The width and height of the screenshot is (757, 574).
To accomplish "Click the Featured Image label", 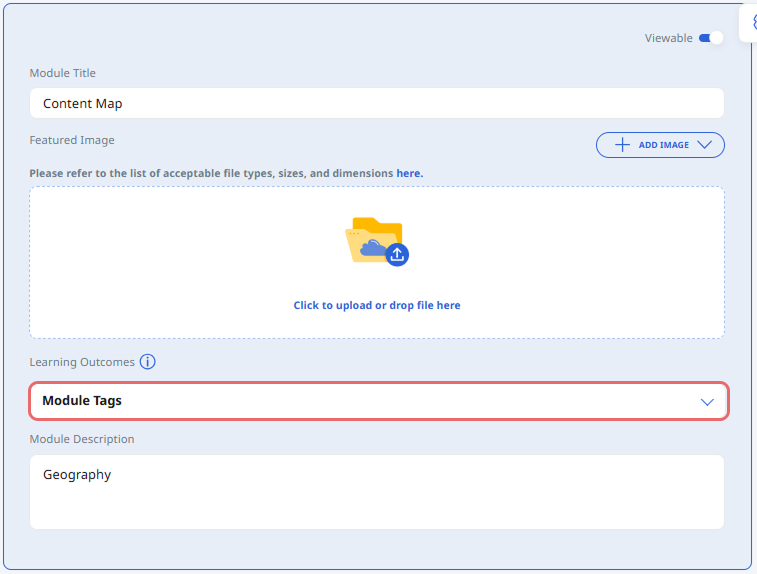I will pos(72,140).
